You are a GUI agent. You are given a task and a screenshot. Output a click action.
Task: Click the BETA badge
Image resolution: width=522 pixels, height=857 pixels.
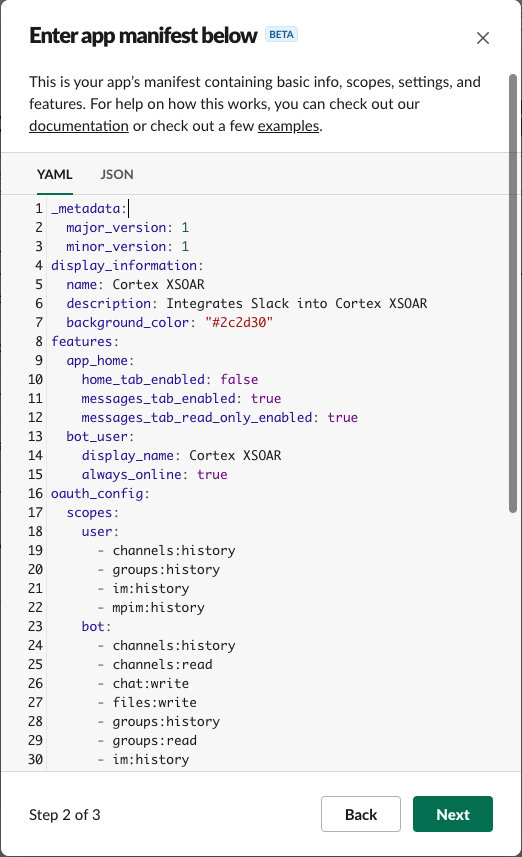tap(281, 34)
